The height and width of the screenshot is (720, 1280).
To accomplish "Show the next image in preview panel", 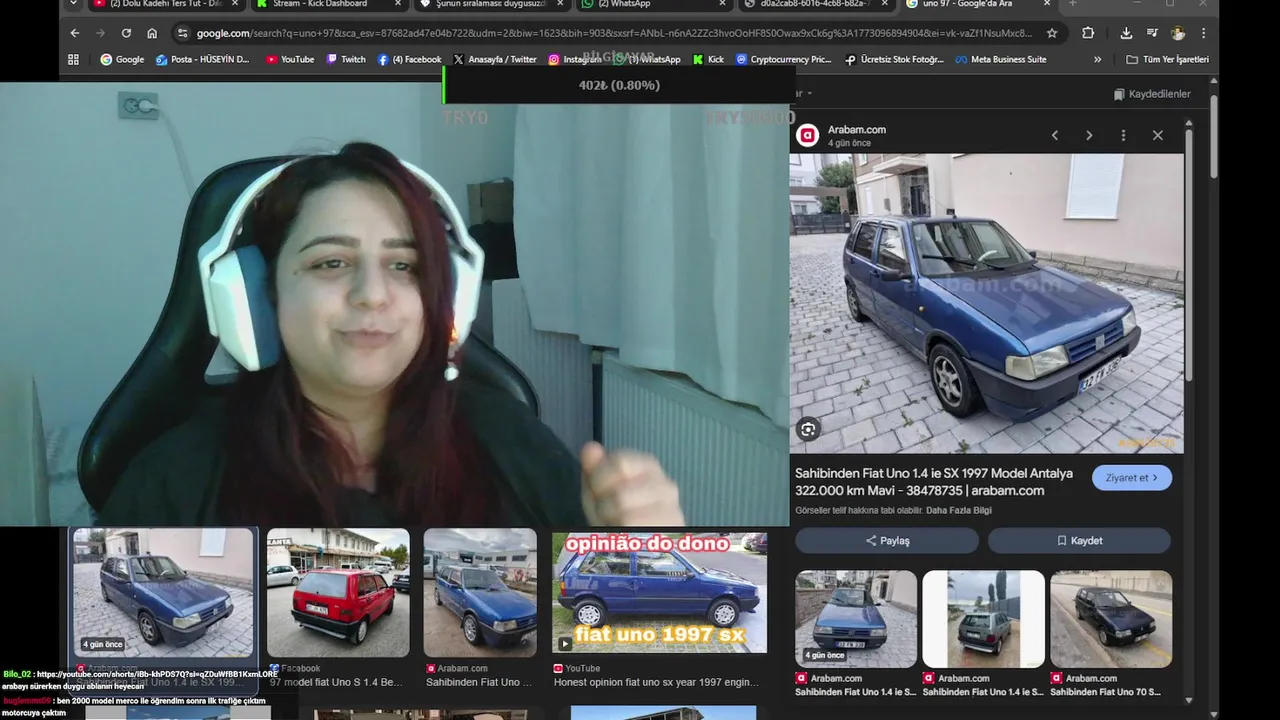I will coord(1089,135).
